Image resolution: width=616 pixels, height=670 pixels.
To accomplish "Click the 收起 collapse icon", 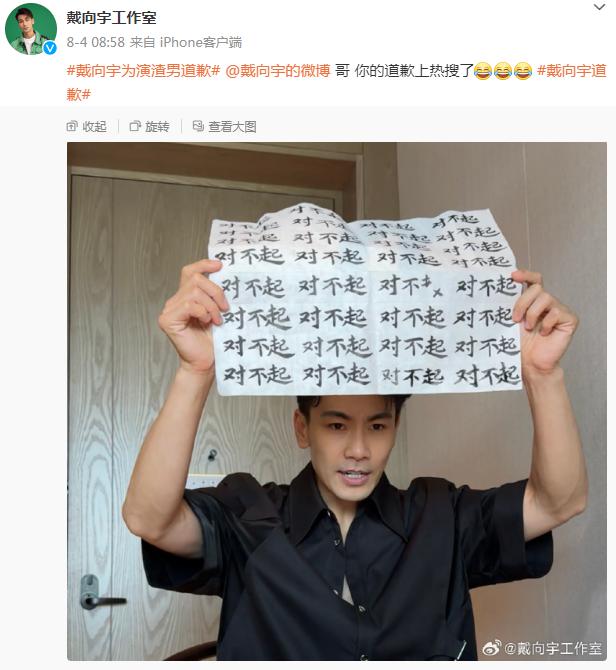I will [72, 126].
